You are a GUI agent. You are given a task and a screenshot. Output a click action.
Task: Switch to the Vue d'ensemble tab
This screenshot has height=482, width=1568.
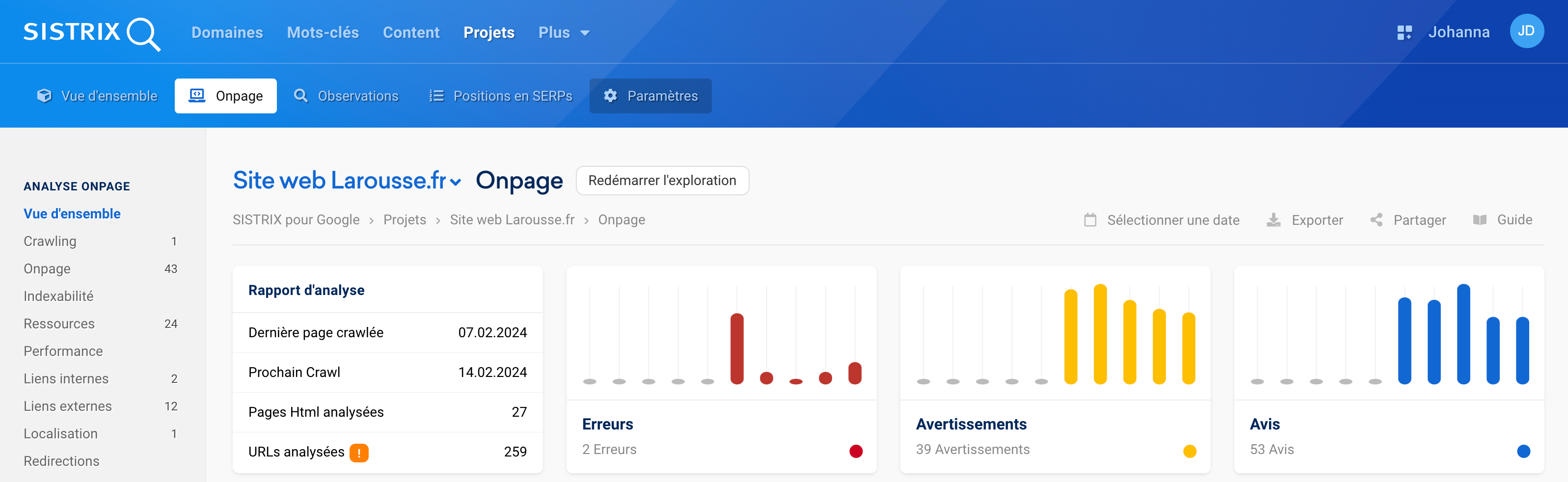coord(97,96)
